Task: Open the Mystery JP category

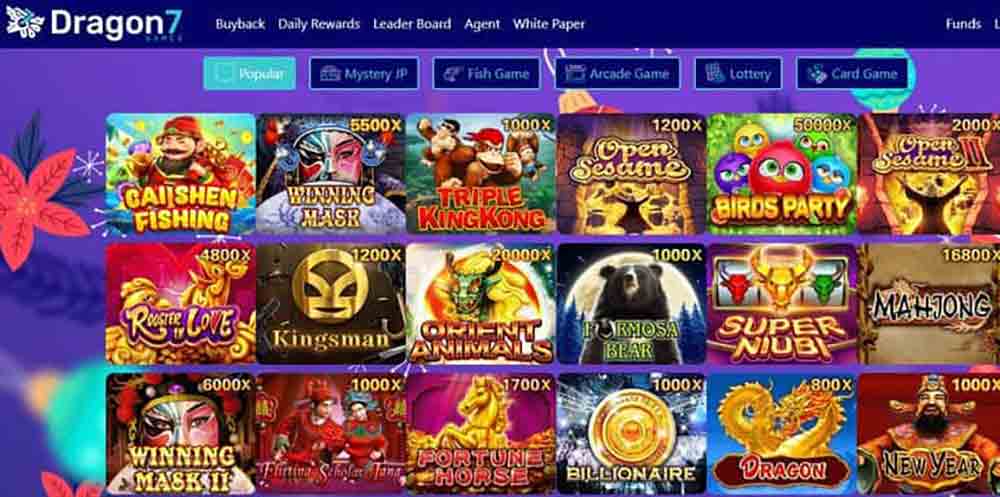Action: 364,73
